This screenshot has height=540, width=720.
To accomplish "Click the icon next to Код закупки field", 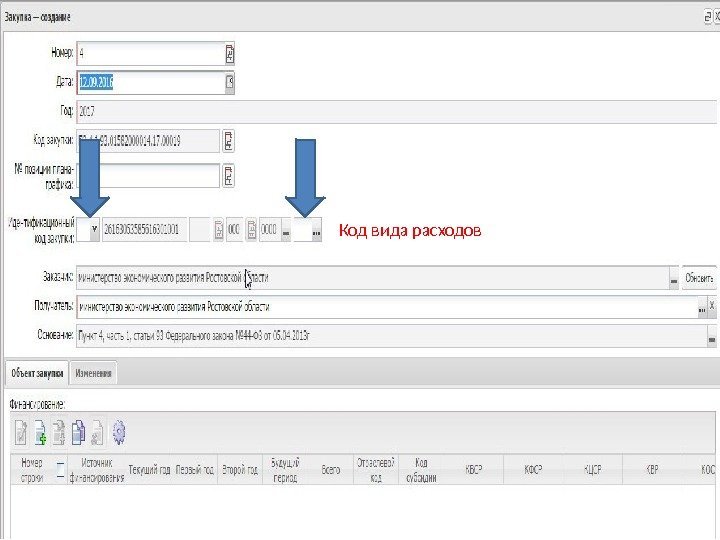I will [x=229, y=141].
